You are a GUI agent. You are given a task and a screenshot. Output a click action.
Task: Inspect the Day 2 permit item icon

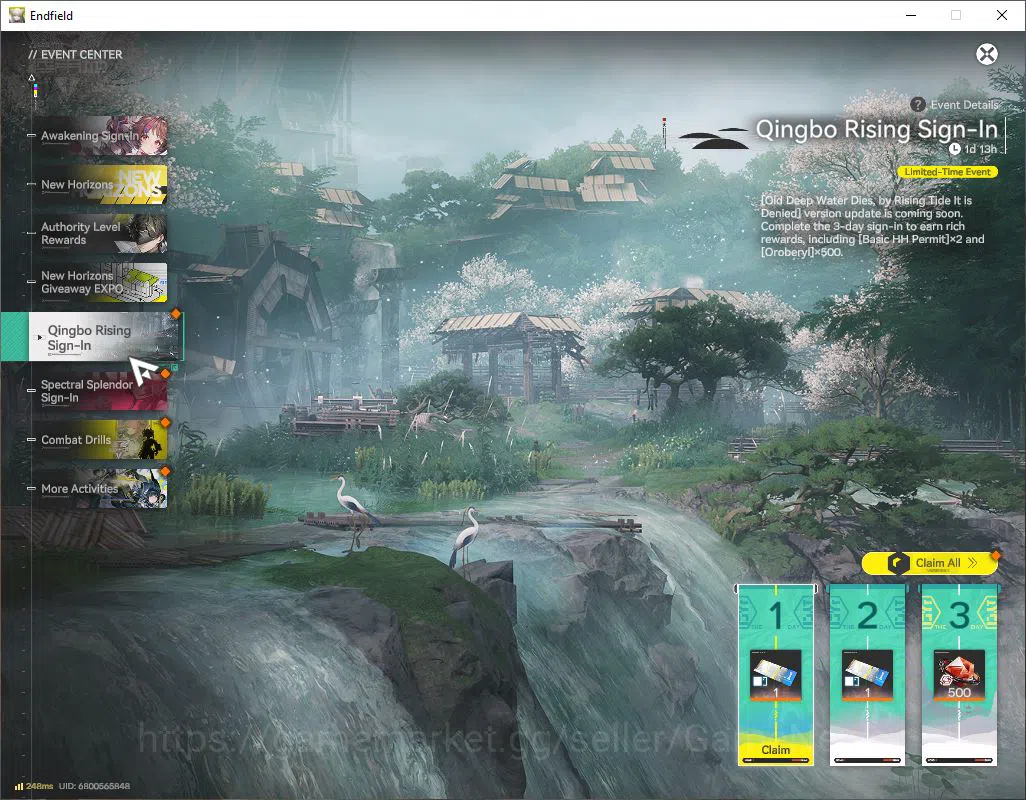[x=867, y=675]
